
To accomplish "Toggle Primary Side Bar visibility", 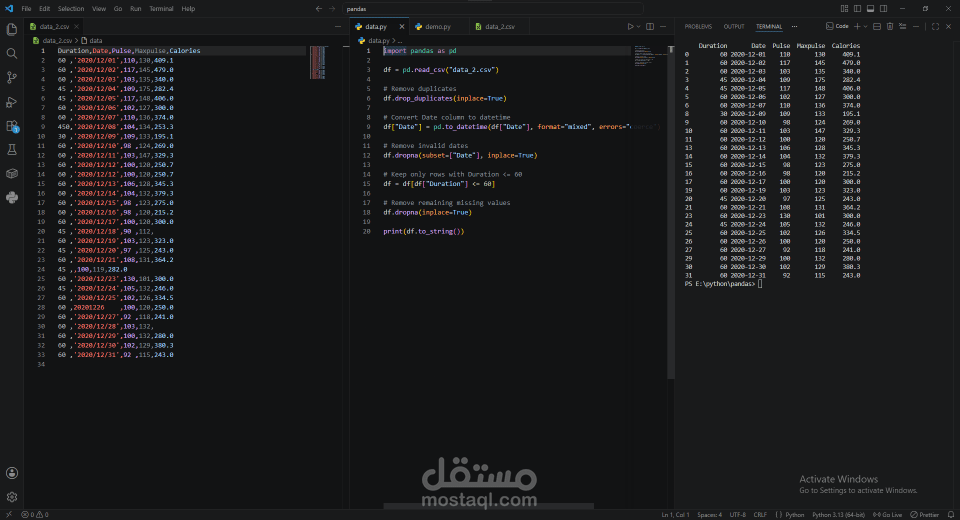I will [857, 9].
